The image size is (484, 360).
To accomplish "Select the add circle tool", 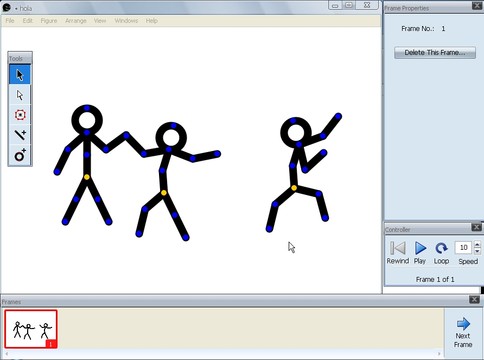I will (x=20, y=155).
